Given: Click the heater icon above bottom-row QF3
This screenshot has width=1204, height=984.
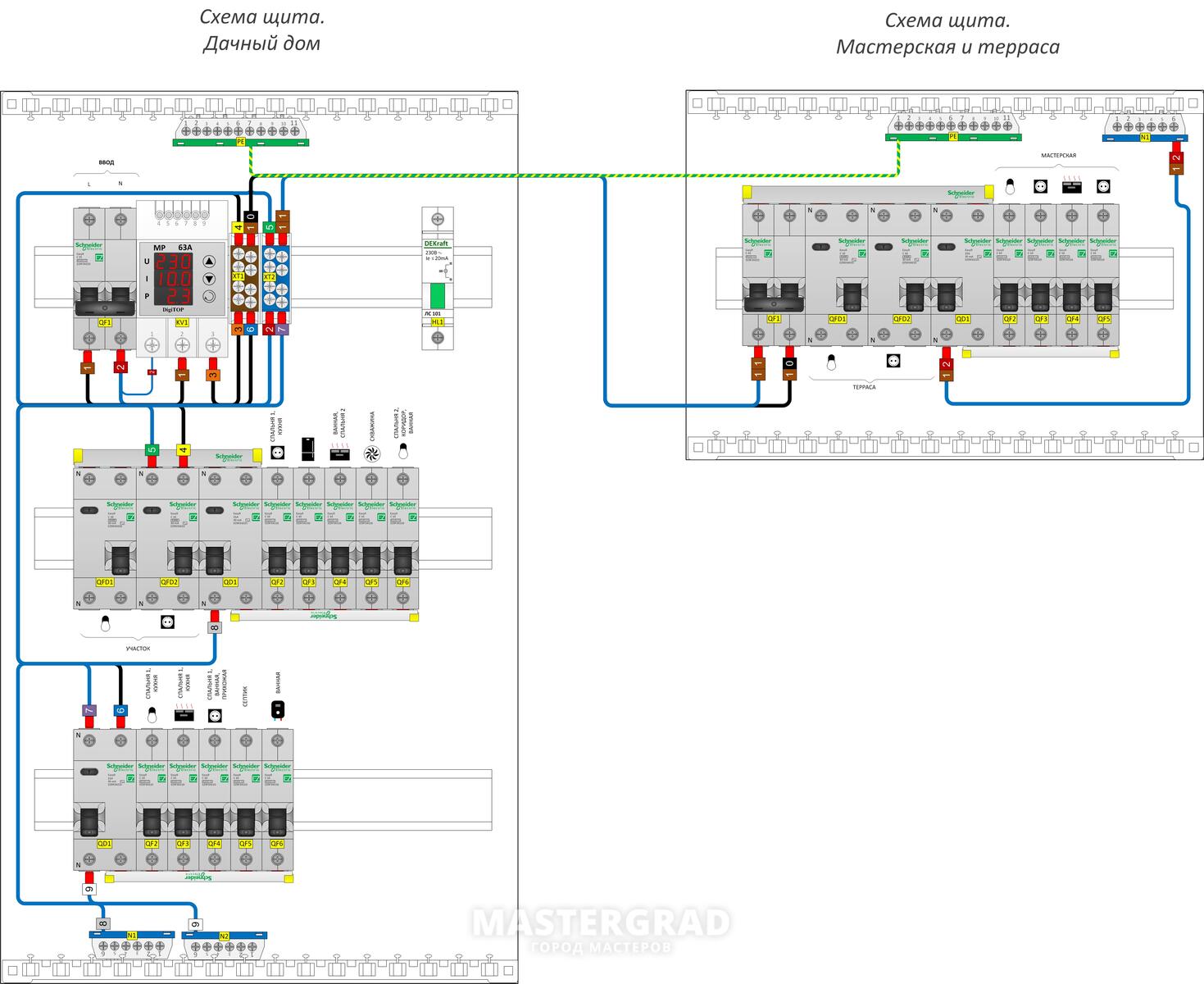Looking at the screenshot, I should point(183,713).
